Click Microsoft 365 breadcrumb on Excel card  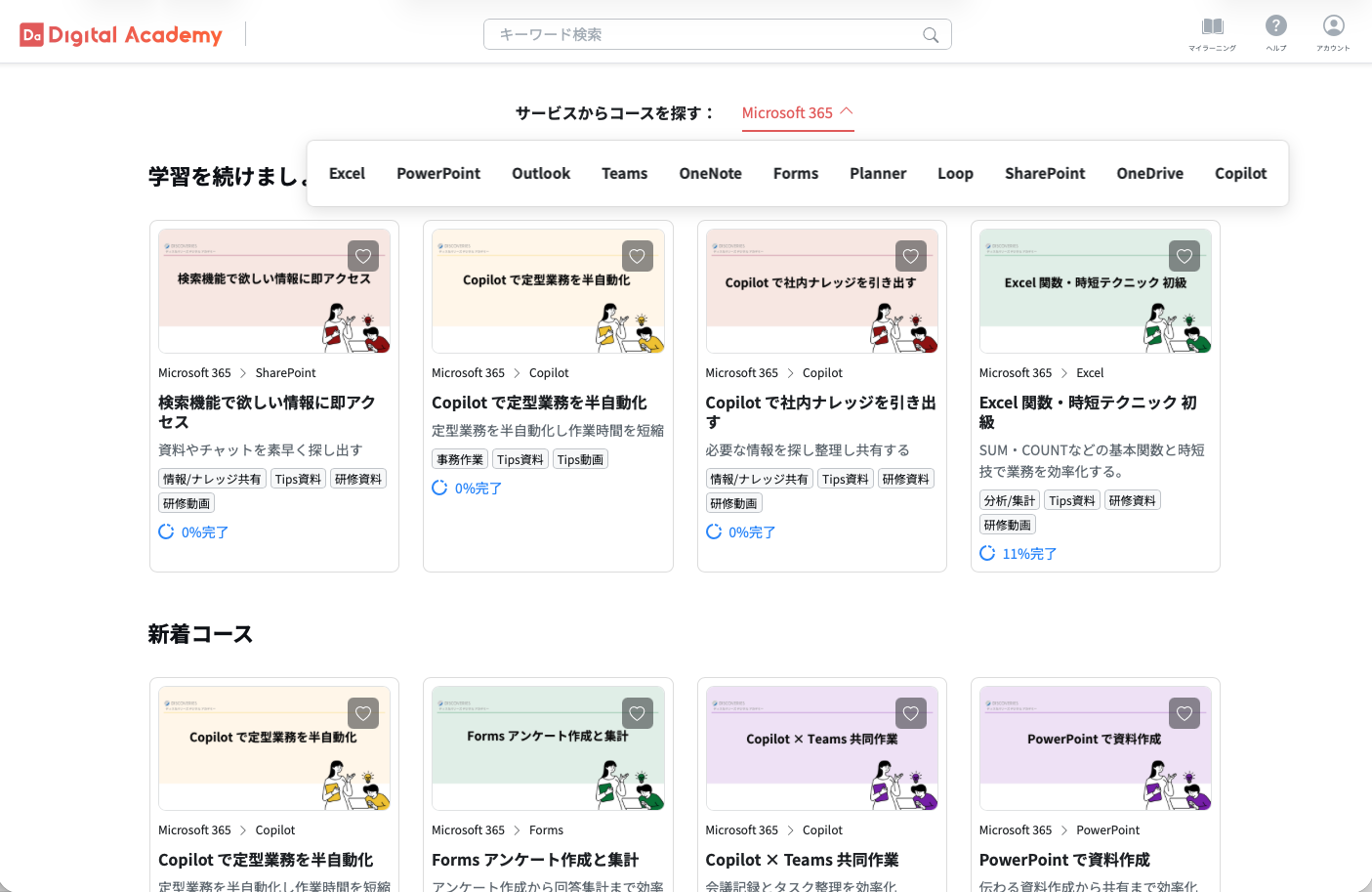[1016, 373]
